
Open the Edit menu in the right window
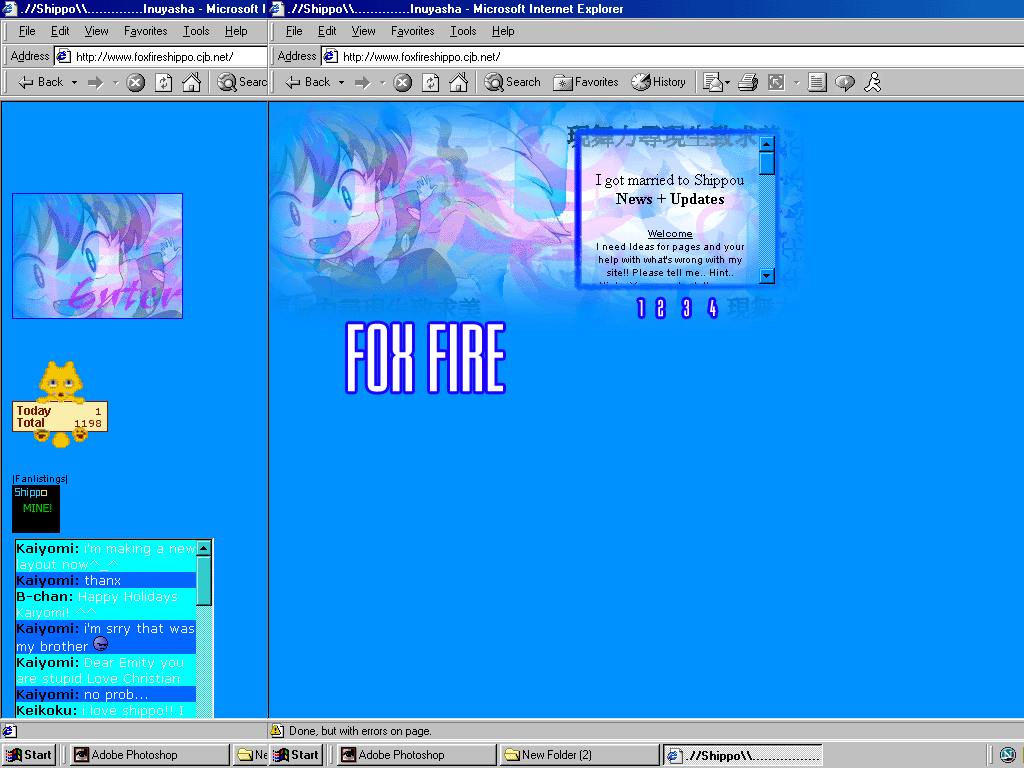327,31
